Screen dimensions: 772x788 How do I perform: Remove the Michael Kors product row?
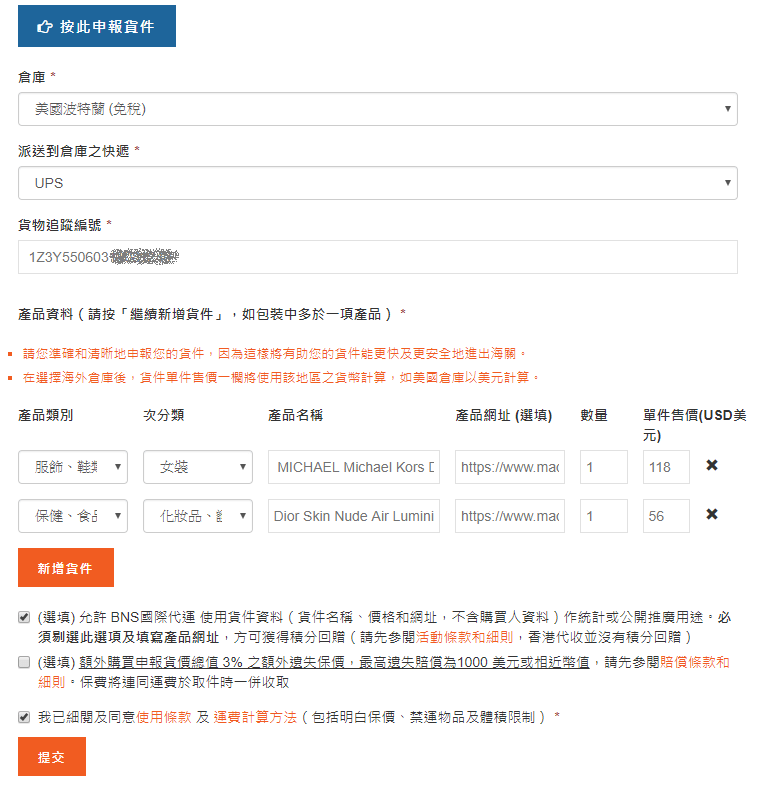pyautogui.click(x=712, y=465)
